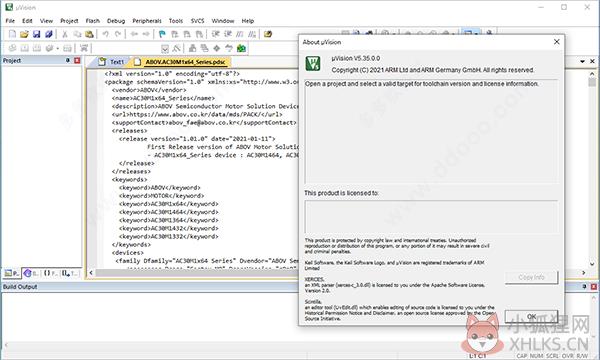
Task: Open the Debug menu
Action: pos(116,21)
